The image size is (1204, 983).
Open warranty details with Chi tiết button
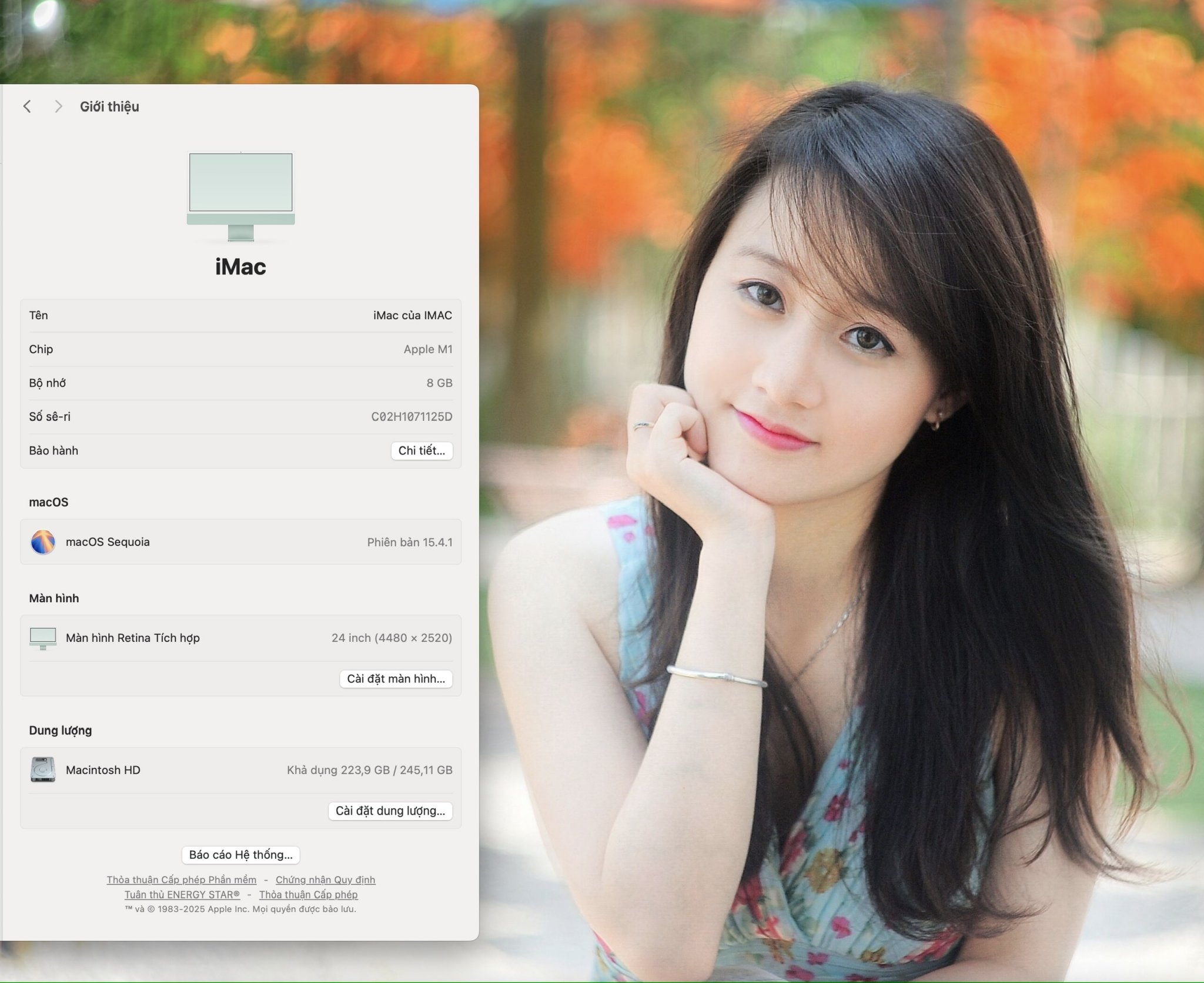tap(422, 451)
